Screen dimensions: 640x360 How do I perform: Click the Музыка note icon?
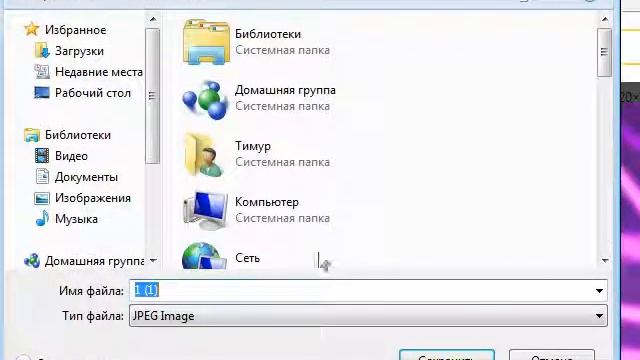(42, 219)
